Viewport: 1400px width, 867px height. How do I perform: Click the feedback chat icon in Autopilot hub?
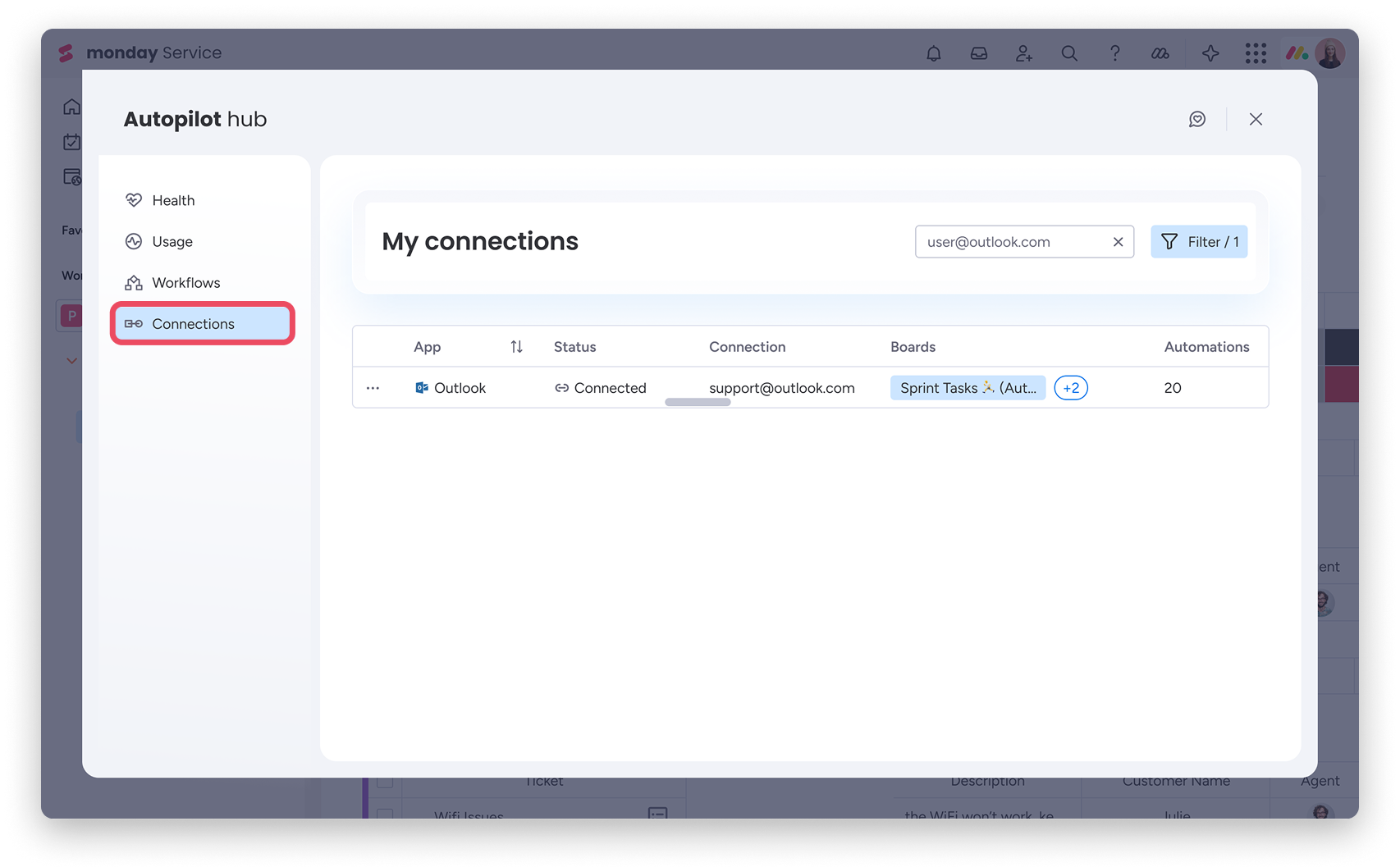coord(1197,119)
